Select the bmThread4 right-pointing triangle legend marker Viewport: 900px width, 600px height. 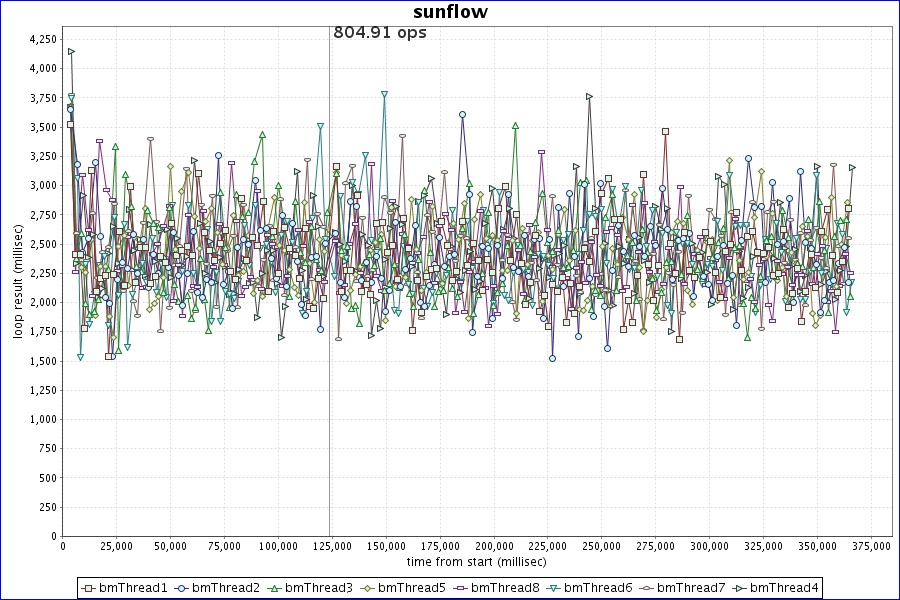pos(739,587)
